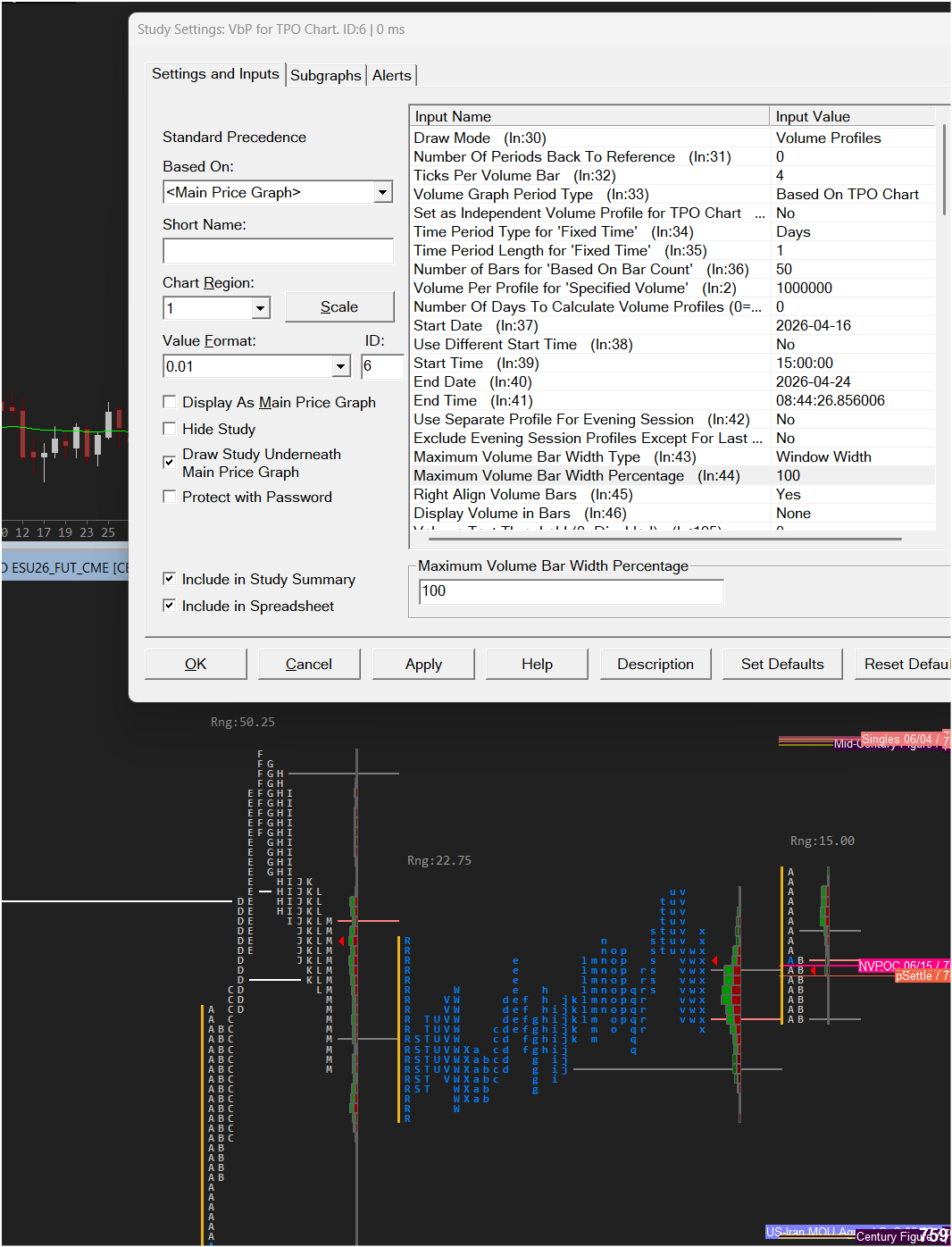Click the Input Name column header
The height and width of the screenshot is (1247, 952).
(x=589, y=116)
